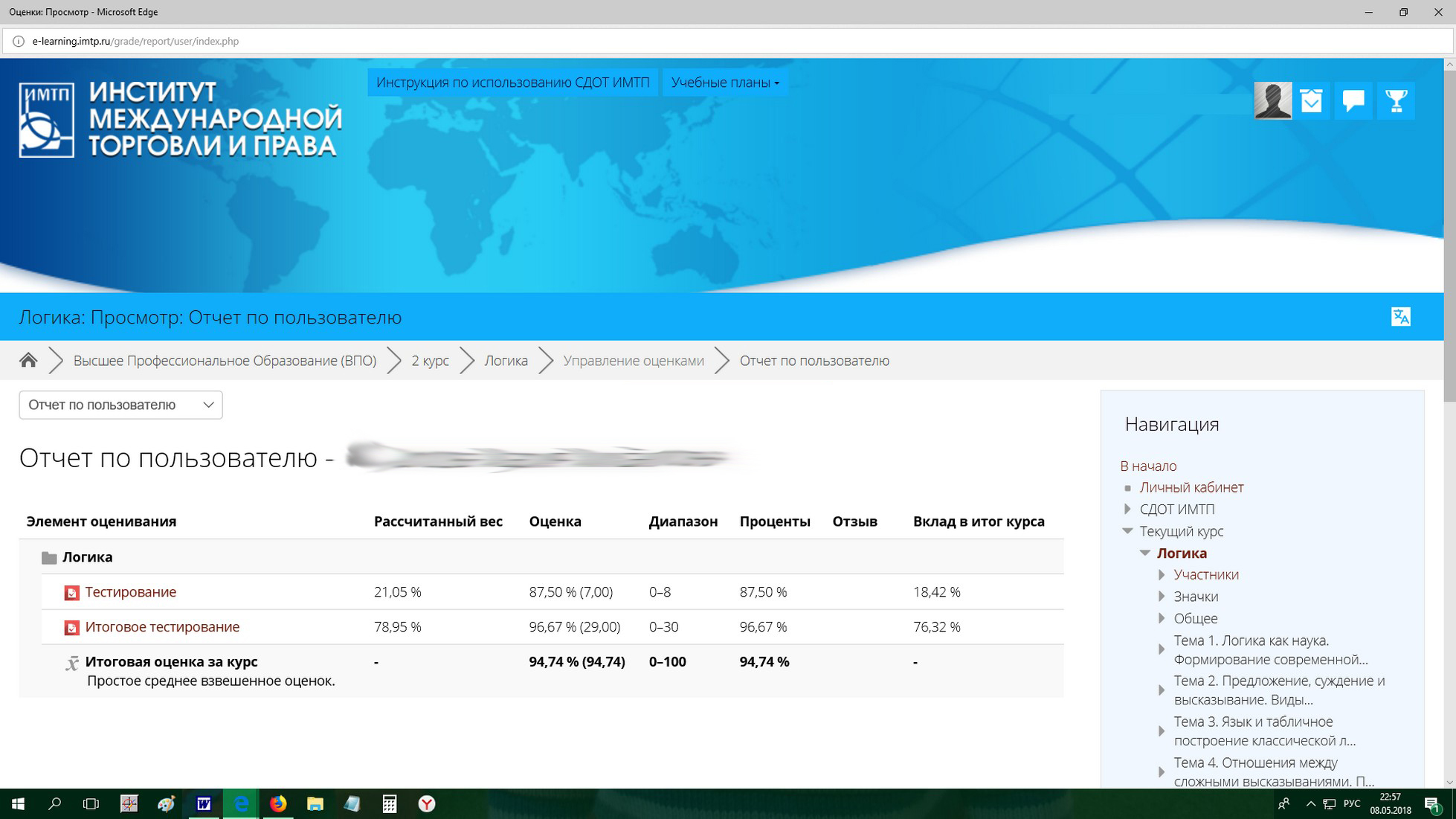Viewport: 1456px width, 819px height.
Task: Go to Высшее Профессиональное Образование breadcrumb
Action: [225, 361]
